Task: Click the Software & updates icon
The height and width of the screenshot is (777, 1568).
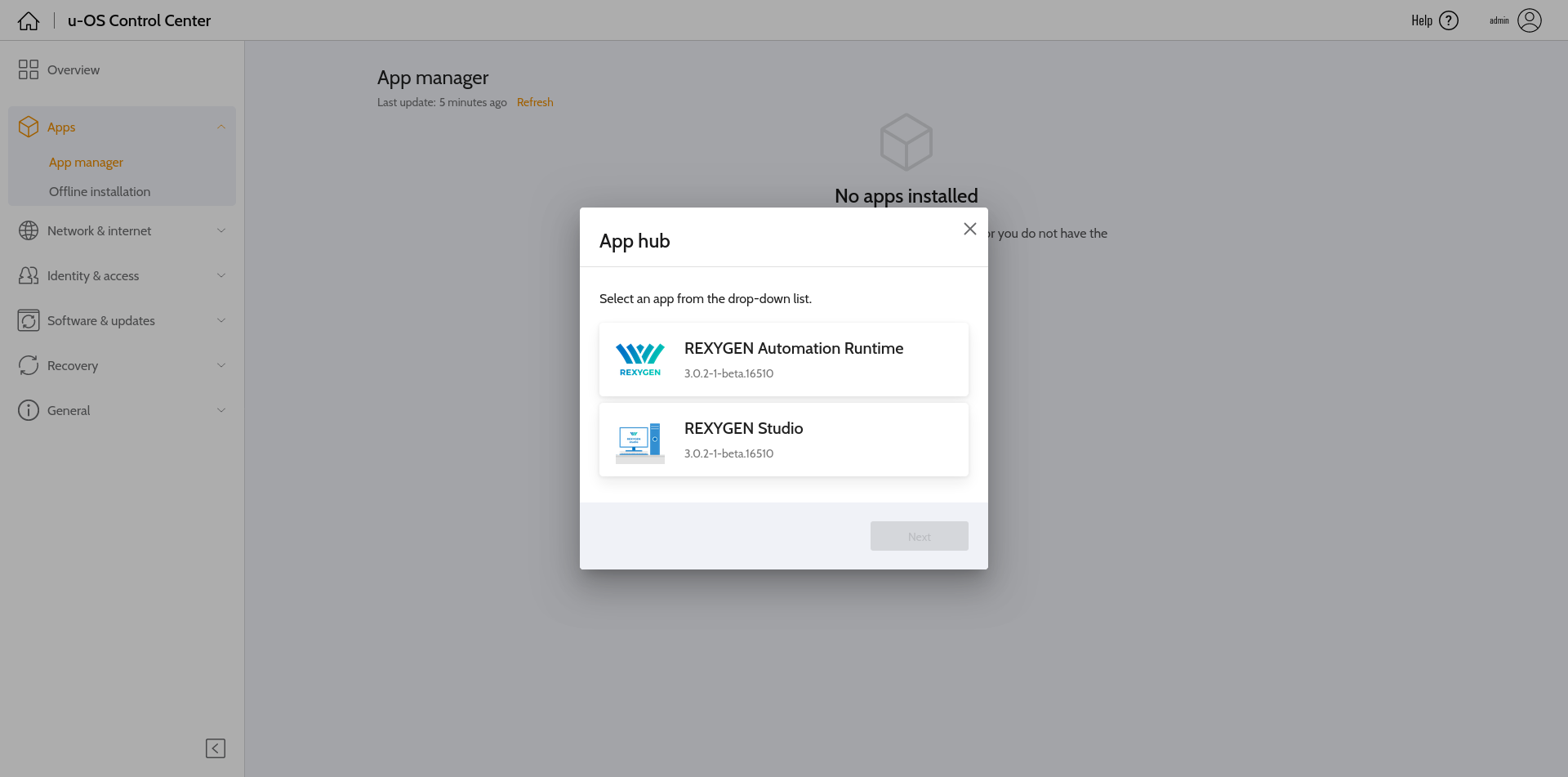Action: (29, 320)
